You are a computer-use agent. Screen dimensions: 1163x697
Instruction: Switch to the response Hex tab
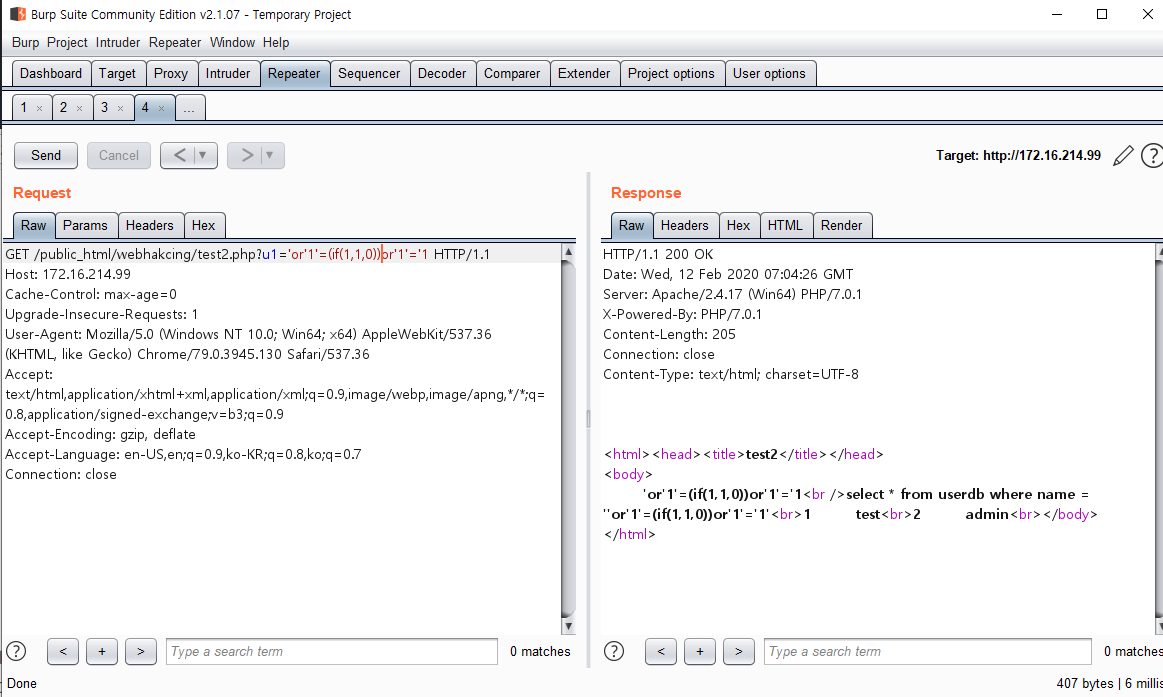tap(738, 225)
